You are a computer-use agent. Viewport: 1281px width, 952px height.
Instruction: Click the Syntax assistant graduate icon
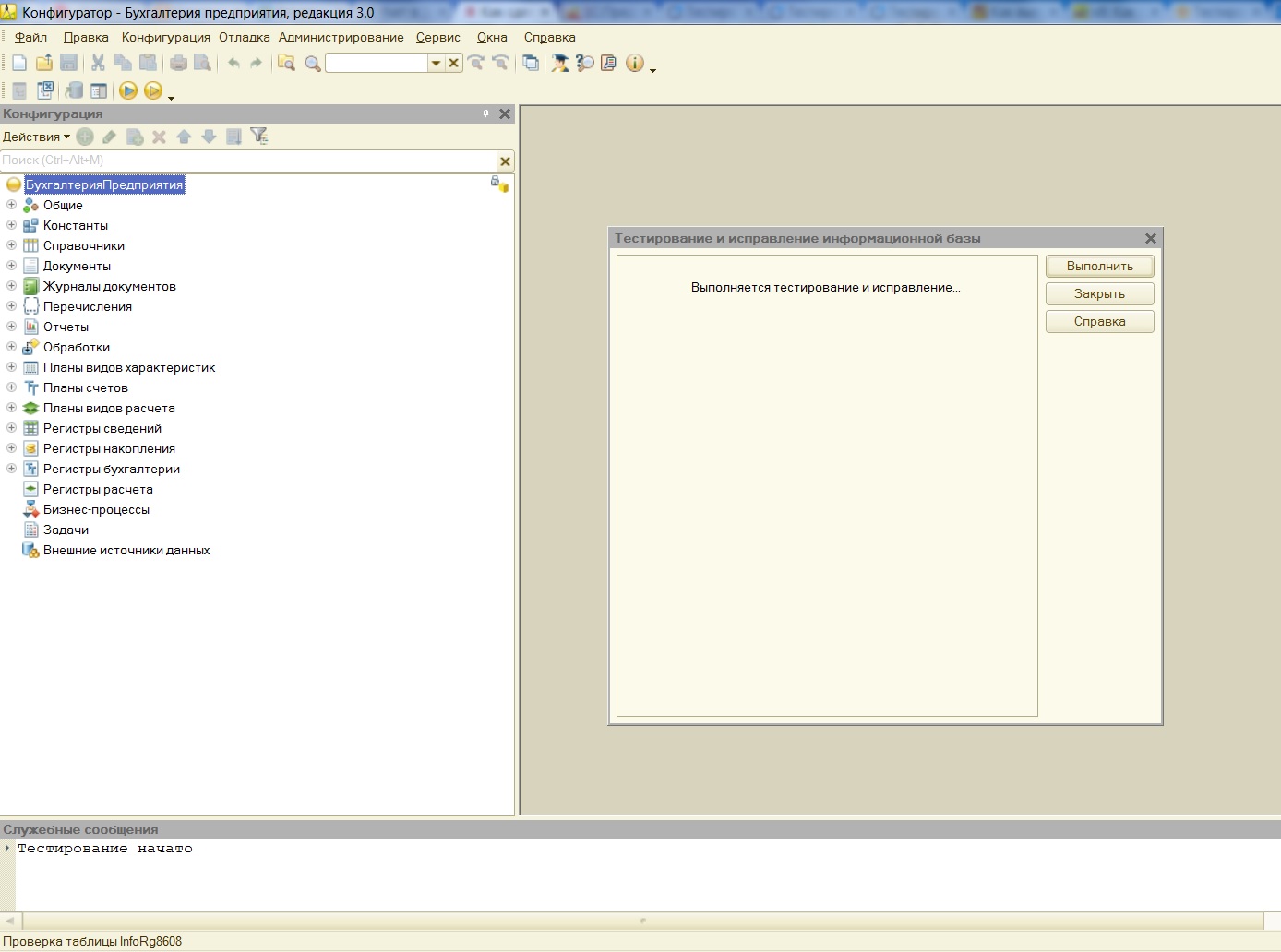(560, 63)
